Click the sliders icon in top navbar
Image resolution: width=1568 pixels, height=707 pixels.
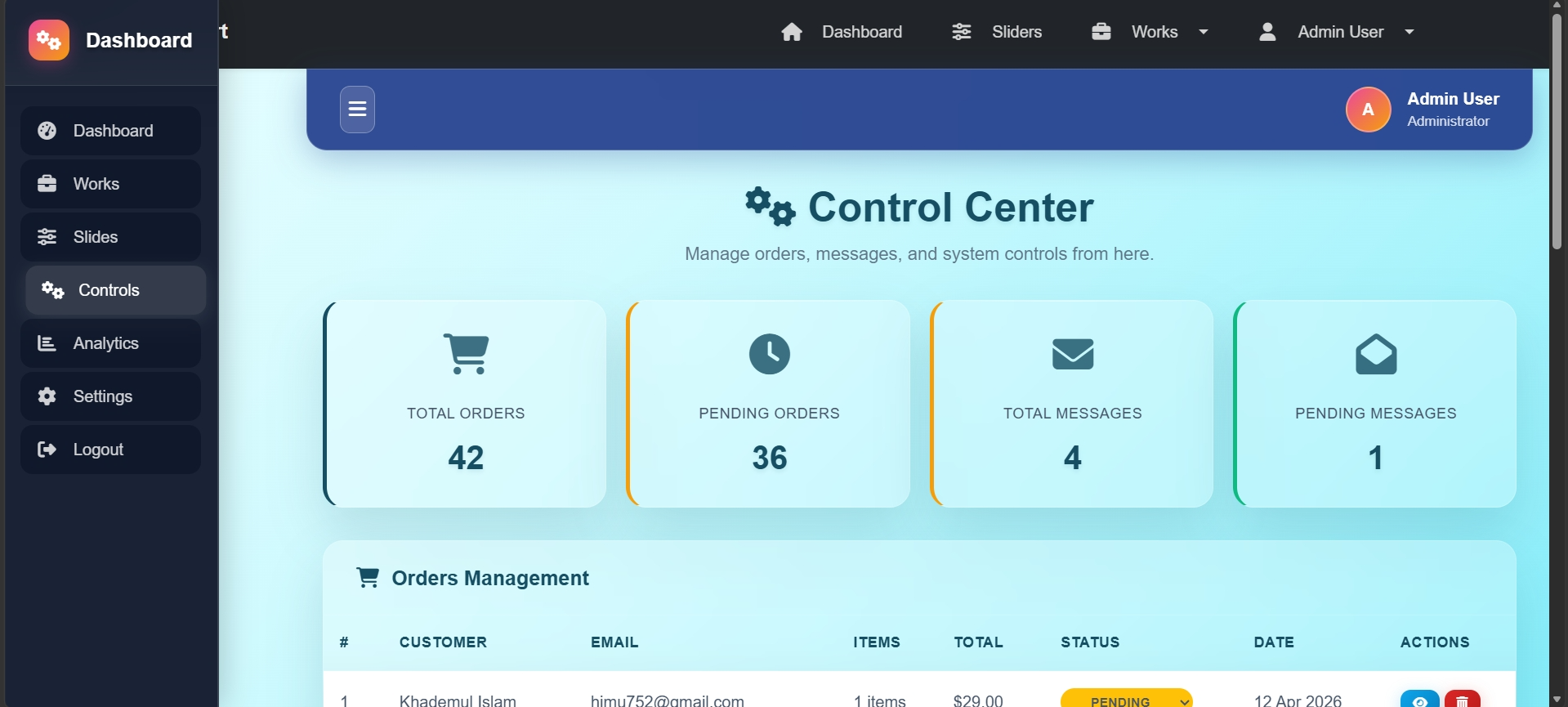tap(962, 32)
